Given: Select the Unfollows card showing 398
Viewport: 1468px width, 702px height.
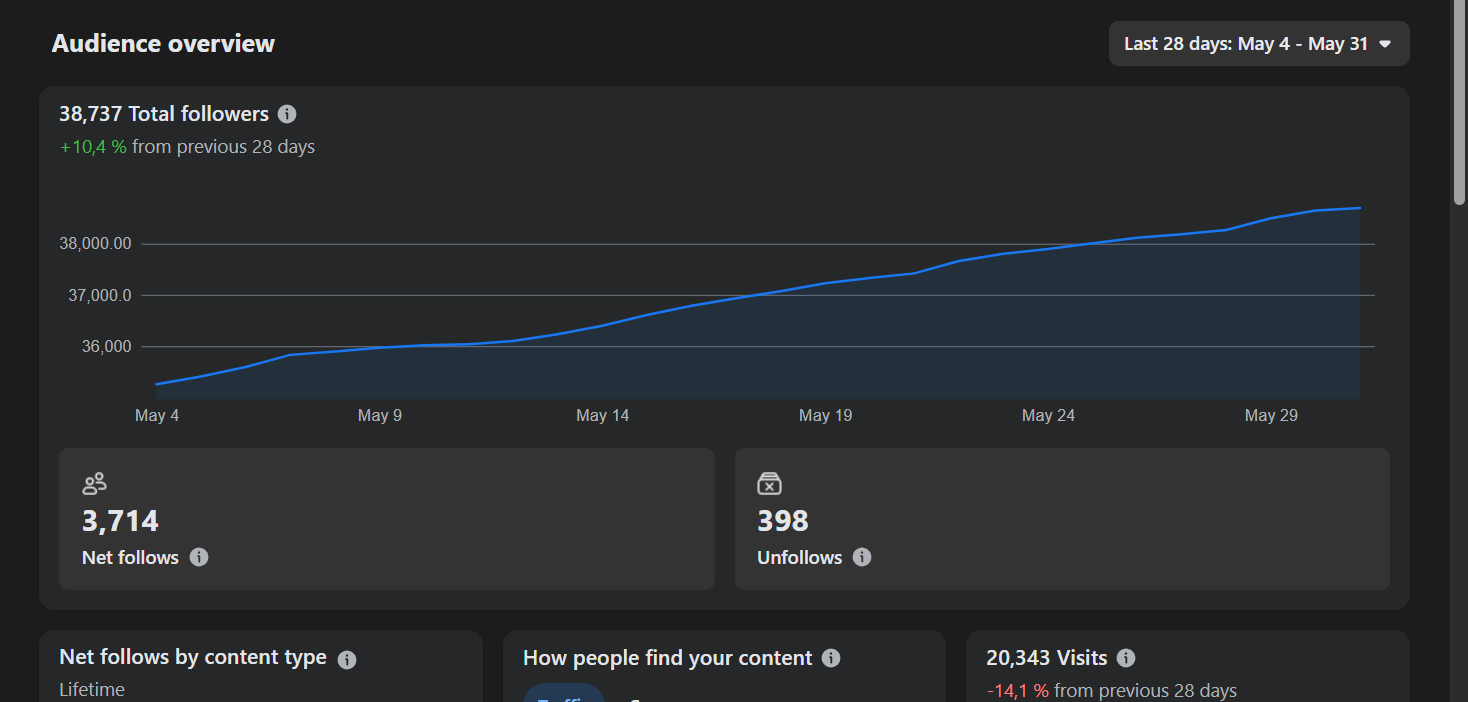Looking at the screenshot, I should pos(1062,519).
